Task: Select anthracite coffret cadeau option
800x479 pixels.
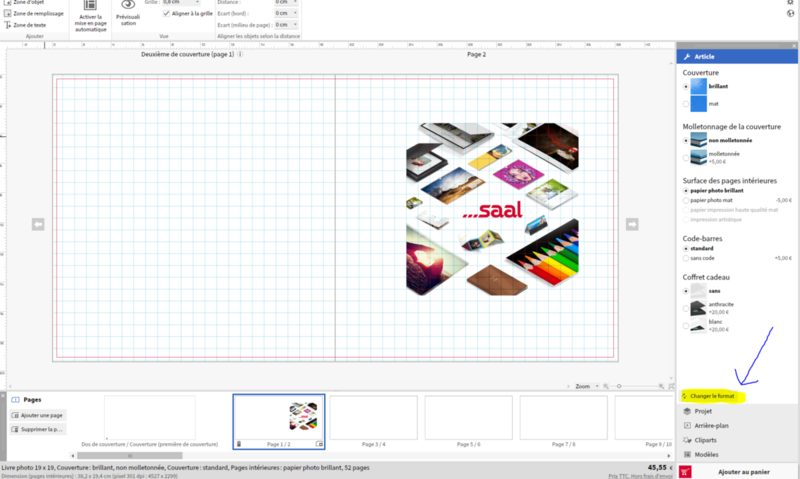Action: [686, 308]
